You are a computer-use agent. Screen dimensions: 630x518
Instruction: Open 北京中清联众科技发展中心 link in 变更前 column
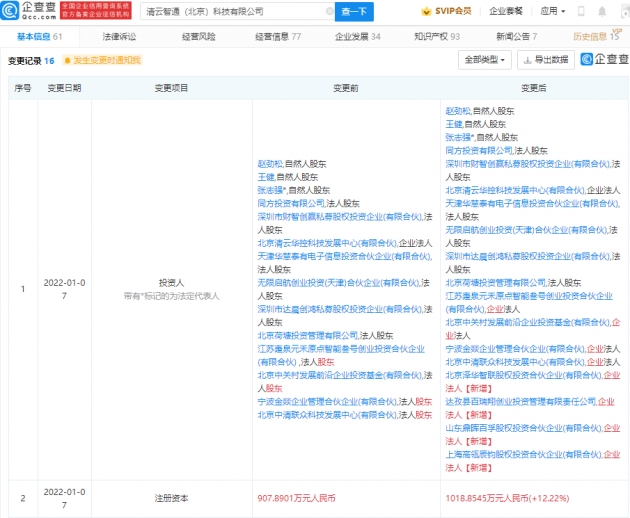[327, 415]
